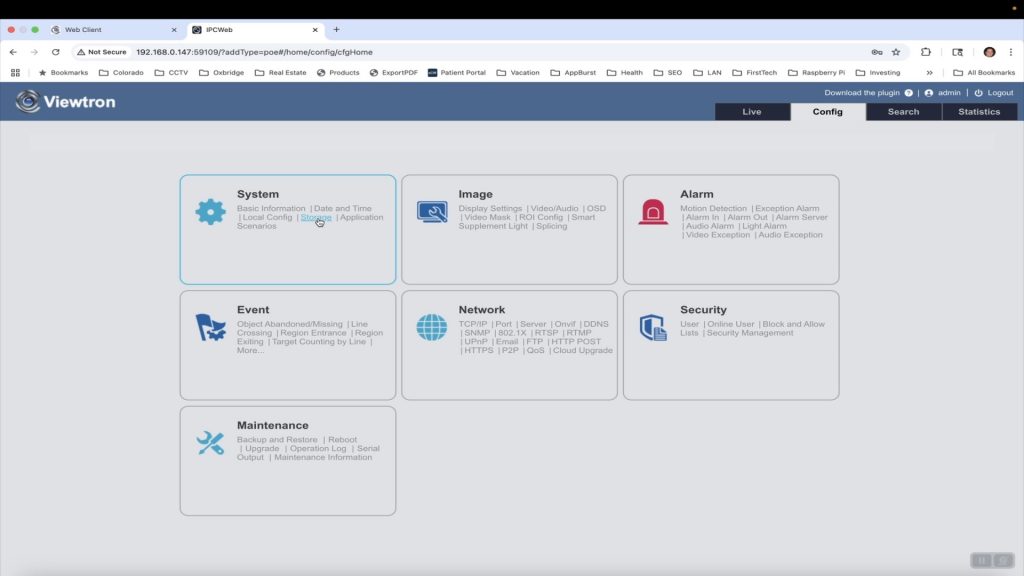Open the CCTV bookmarks folder
Viewport: 1024px width, 576px height.
171,72
